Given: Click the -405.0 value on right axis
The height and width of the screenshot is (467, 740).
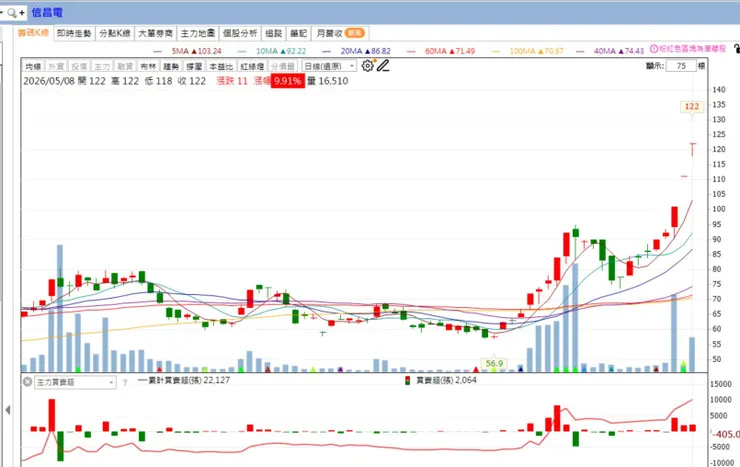Looking at the screenshot, I should pyautogui.click(x=727, y=434).
